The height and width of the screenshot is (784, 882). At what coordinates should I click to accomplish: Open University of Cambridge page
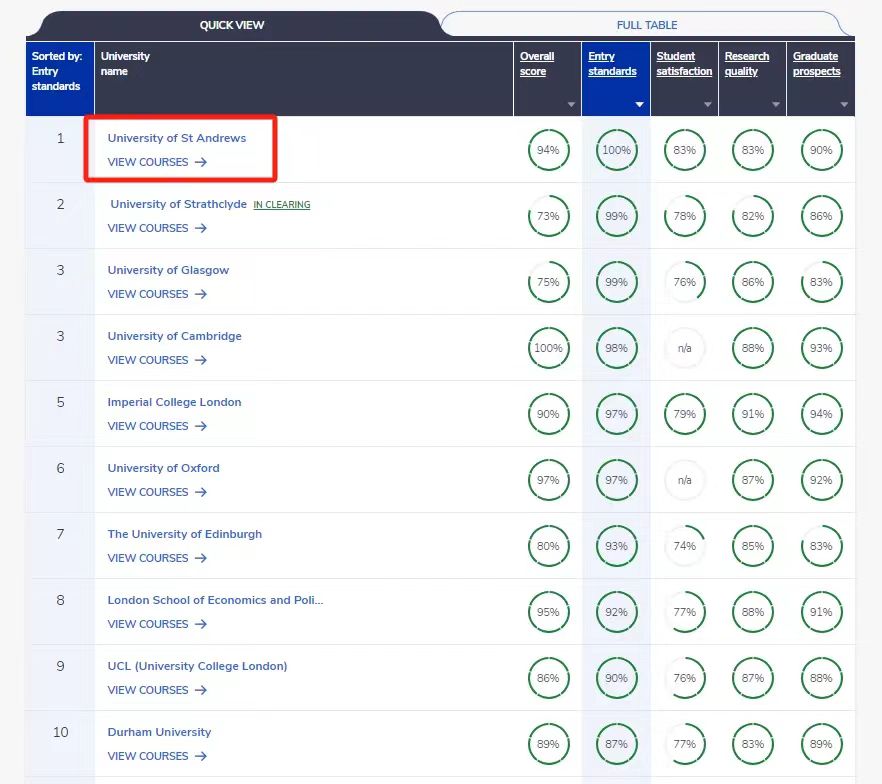pyautogui.click(x=174, y=336)
